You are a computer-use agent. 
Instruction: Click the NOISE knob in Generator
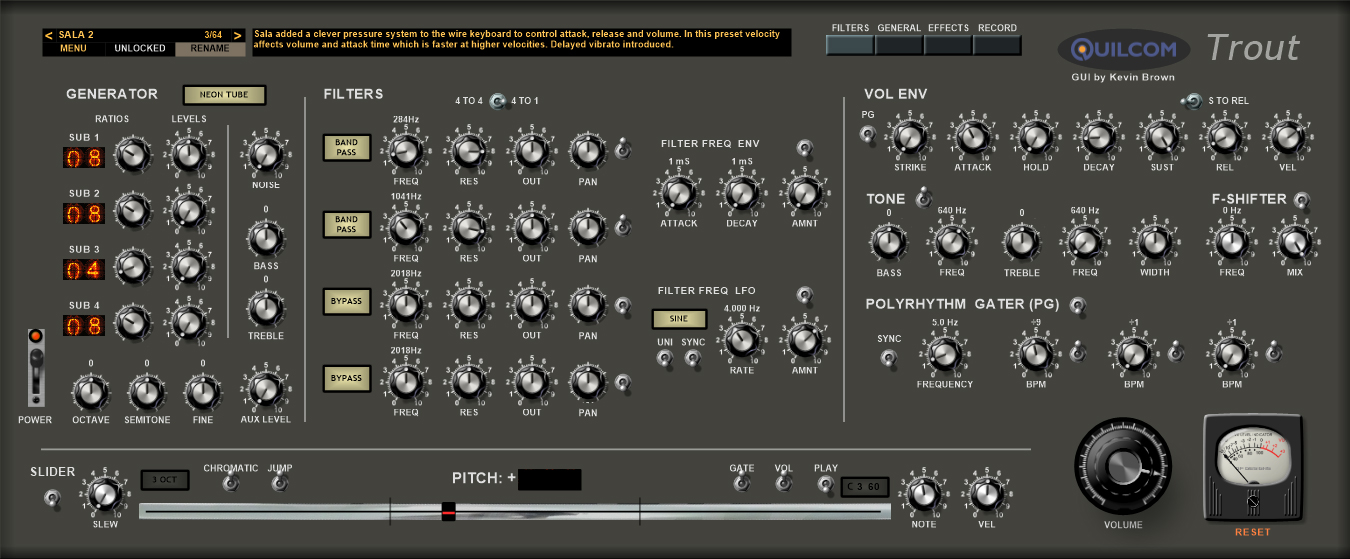(x=265, y=154)
